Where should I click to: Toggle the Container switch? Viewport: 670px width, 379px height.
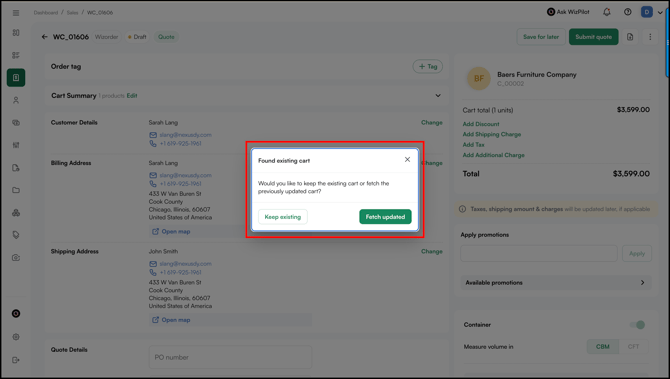pos(637,325)
